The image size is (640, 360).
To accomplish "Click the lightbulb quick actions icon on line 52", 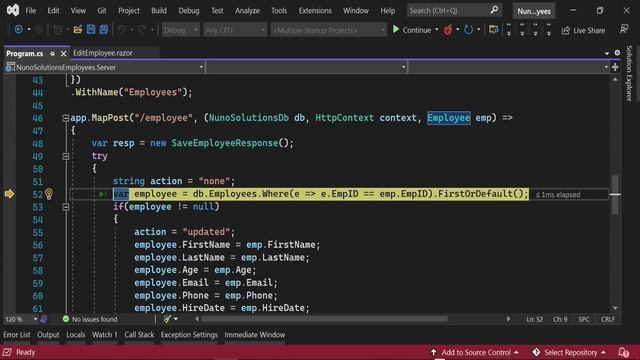I will [49, 193].
